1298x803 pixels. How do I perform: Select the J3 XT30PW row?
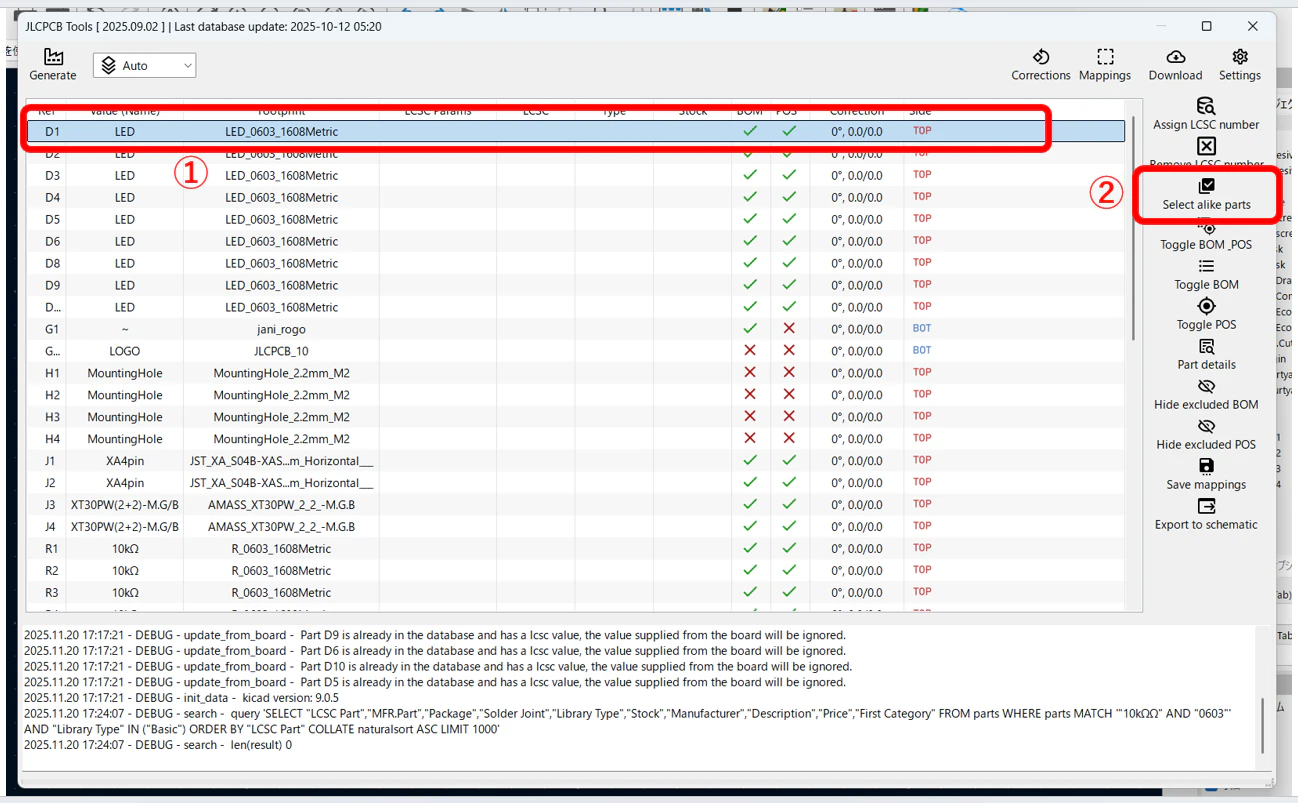point(575,505)
